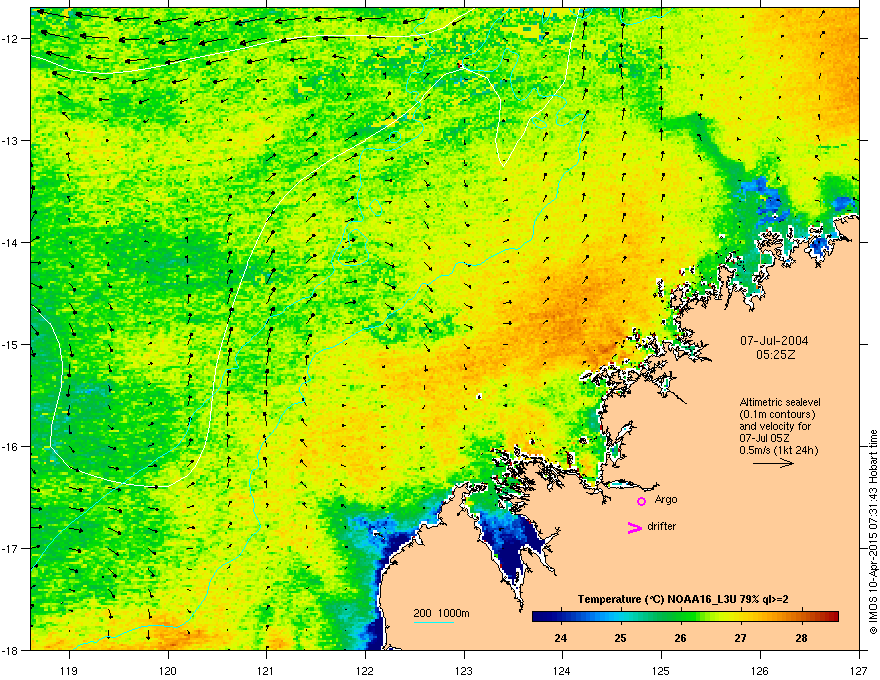Click the latitude axis label -14
Image resolution: width=880 pixels, height=680 pixels.
[11, 243]
